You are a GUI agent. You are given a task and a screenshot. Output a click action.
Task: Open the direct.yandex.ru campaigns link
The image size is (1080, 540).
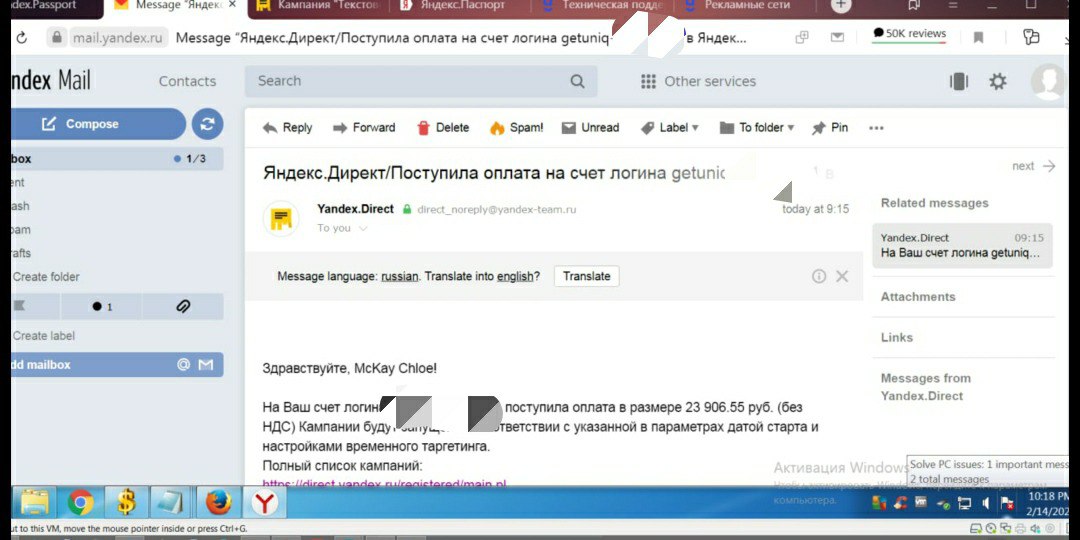(384, 484)
